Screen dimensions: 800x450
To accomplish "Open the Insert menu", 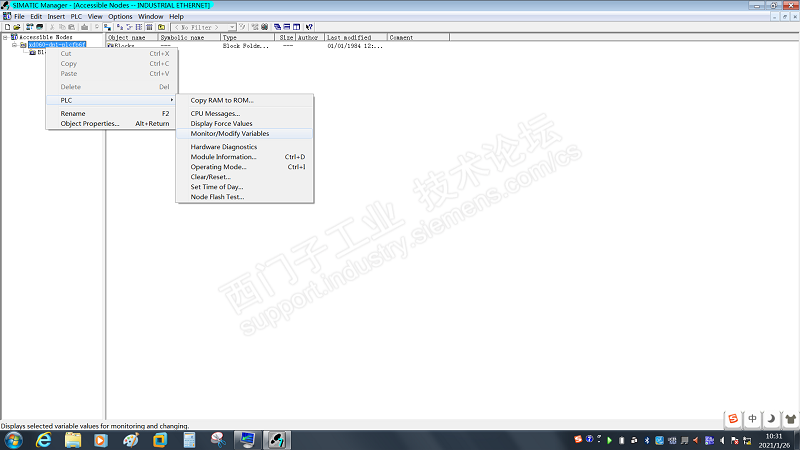I will 56,16.
